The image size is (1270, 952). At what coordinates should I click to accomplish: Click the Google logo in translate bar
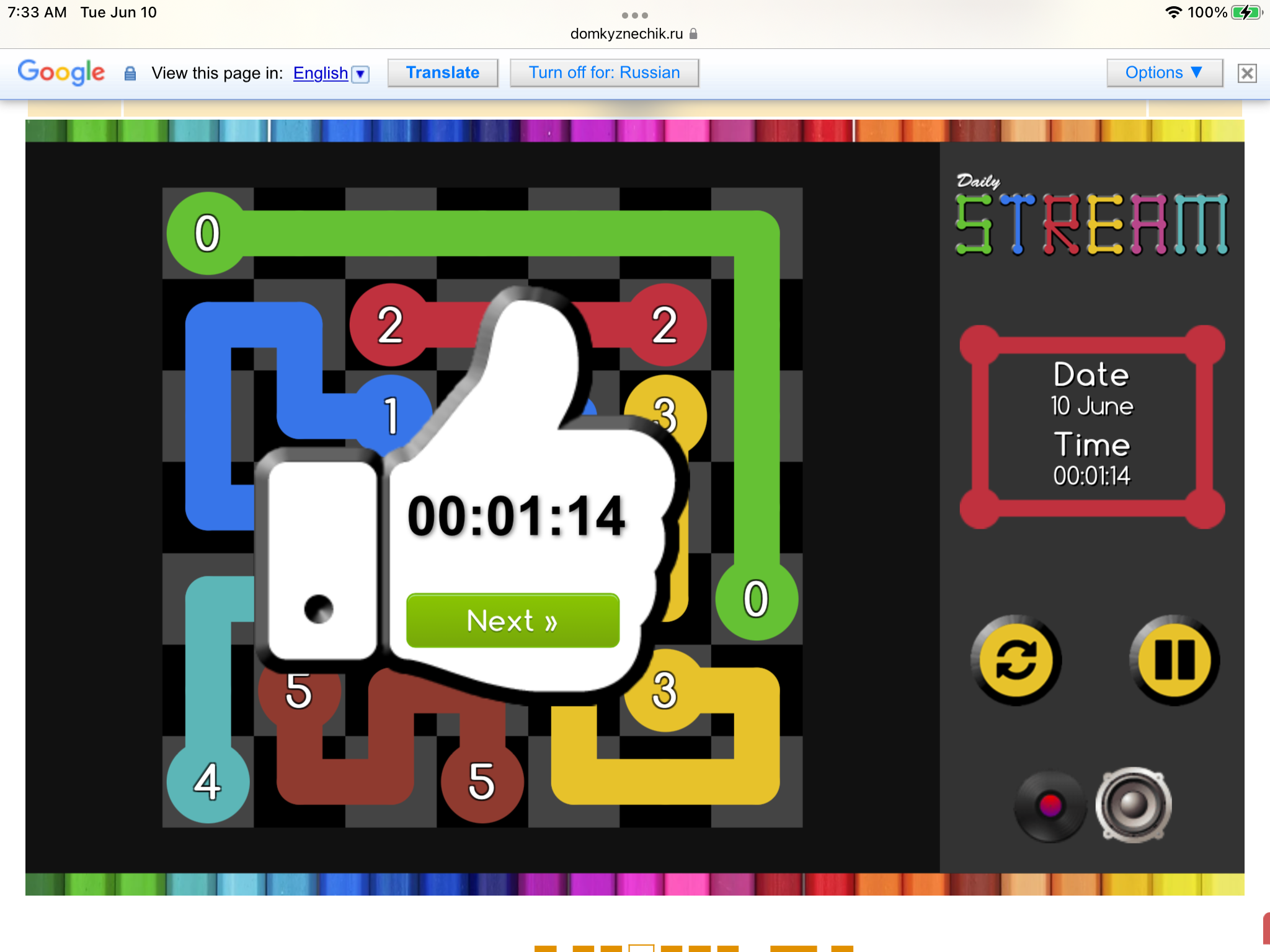coord(61,73)
